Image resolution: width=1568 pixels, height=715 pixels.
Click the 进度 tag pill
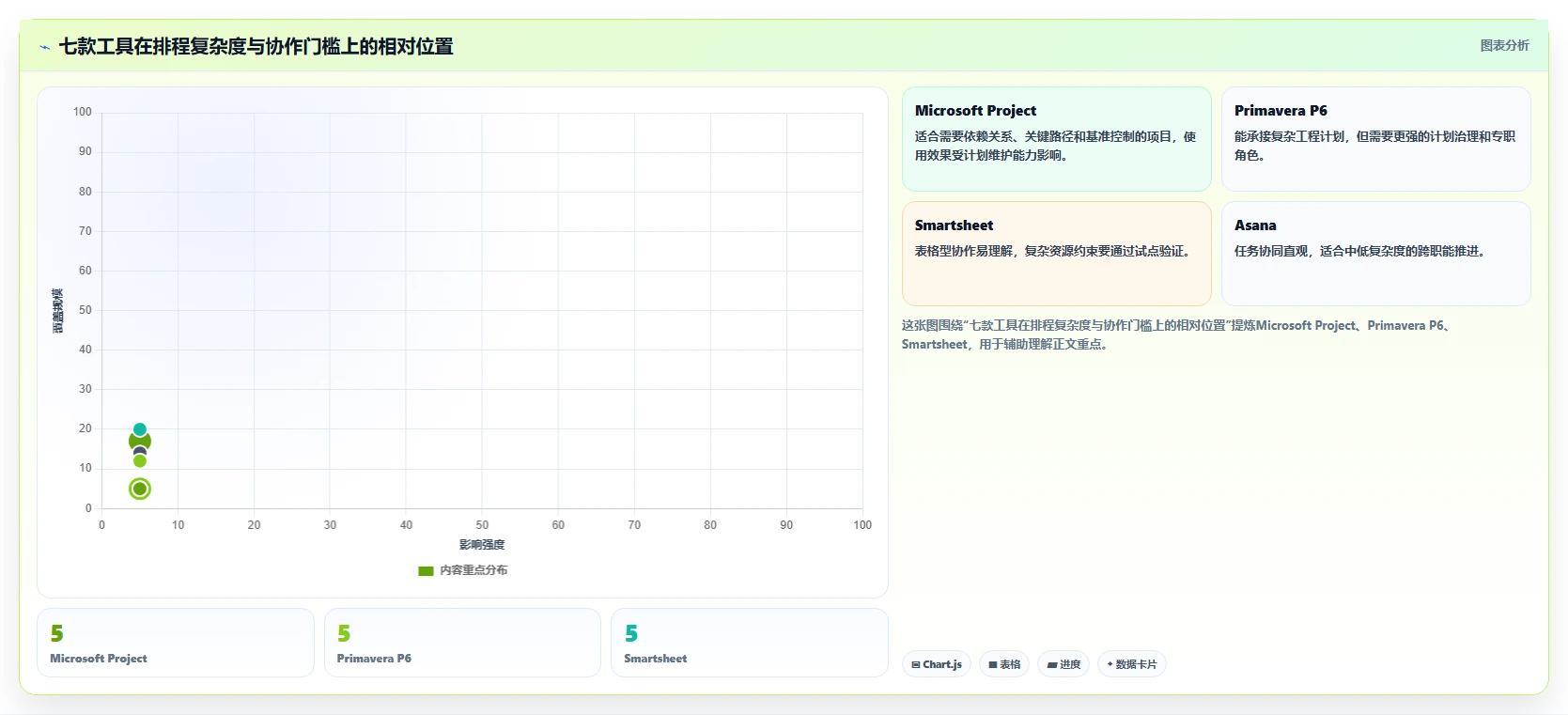(1063, 664)
